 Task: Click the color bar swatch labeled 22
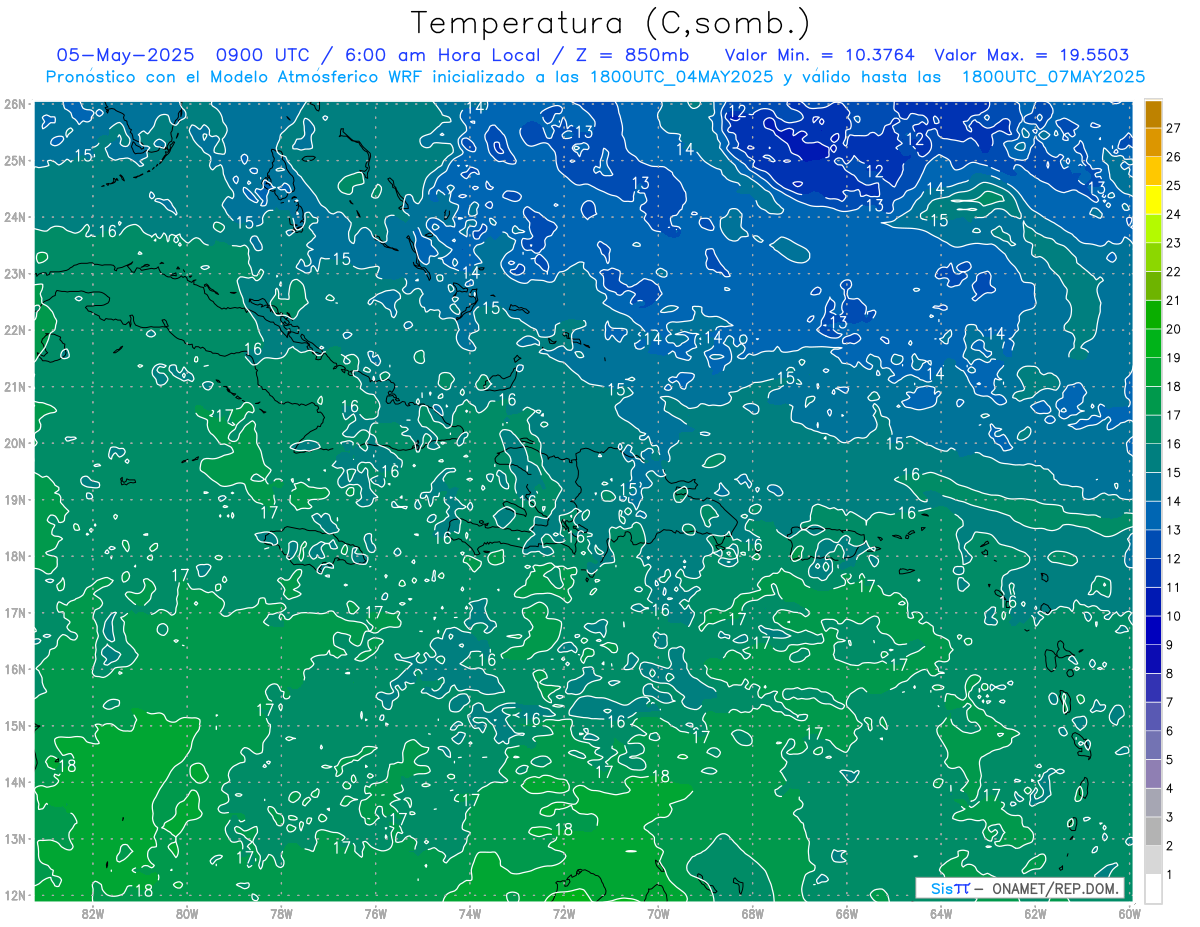tap(1153, 258)
